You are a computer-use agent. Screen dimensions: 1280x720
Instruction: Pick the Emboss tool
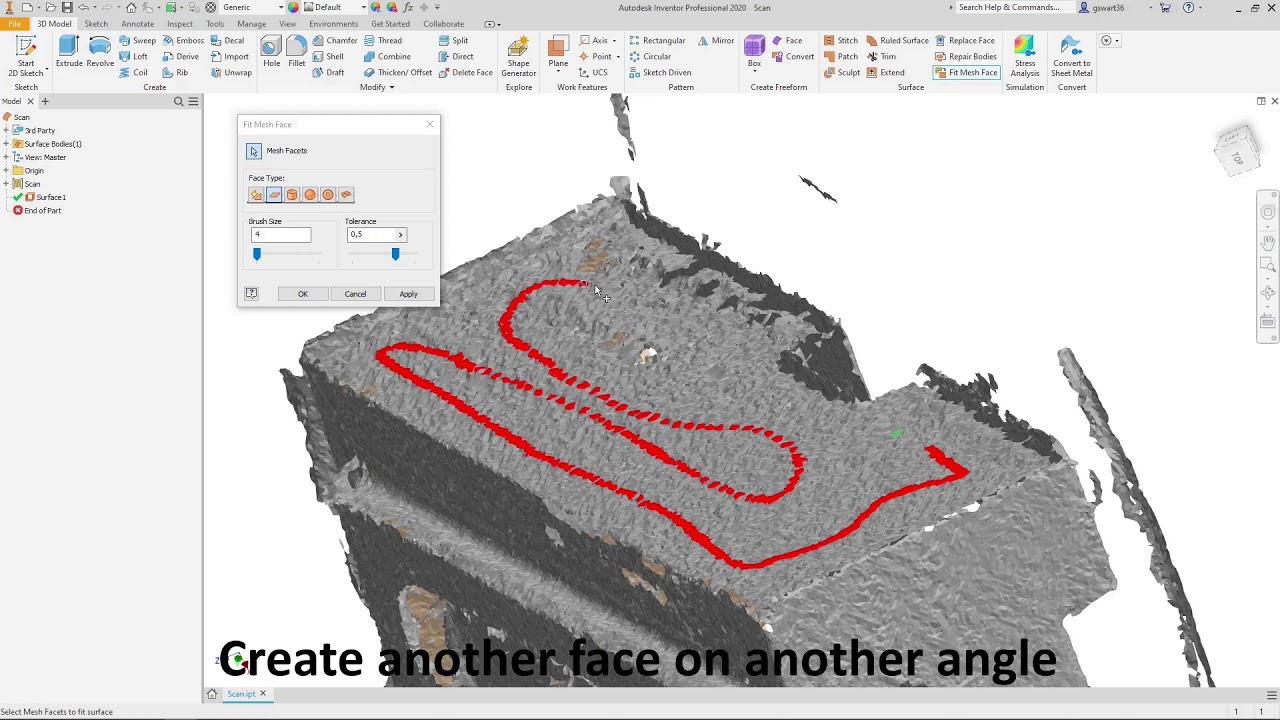183,41
